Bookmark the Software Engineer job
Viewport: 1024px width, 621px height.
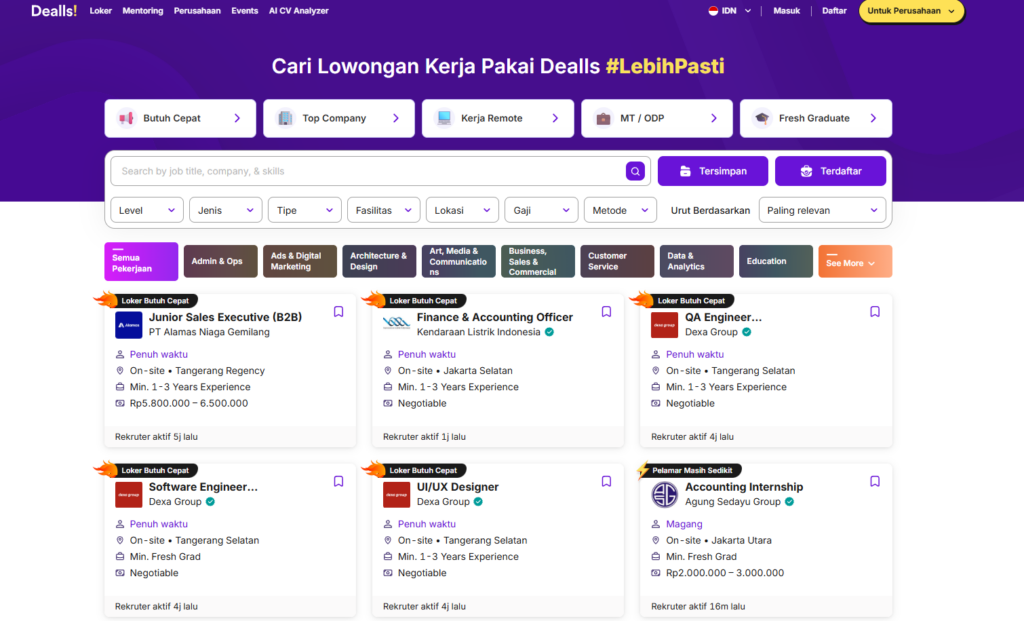click(338, 481)
